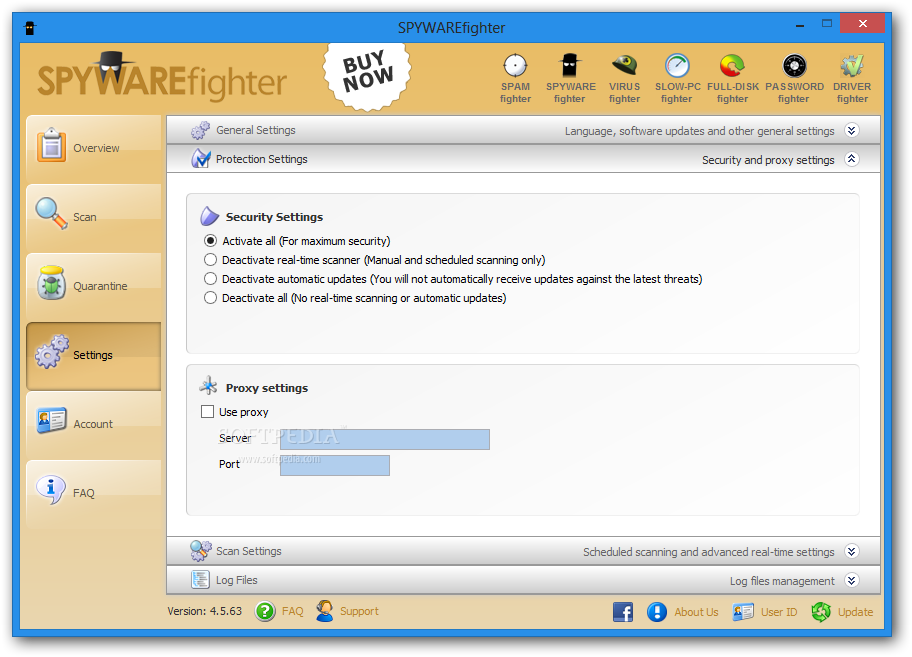This screenshot has width=912, height=657.
Task: Open the Quarantine section
Action: click(x=94, y=286)
